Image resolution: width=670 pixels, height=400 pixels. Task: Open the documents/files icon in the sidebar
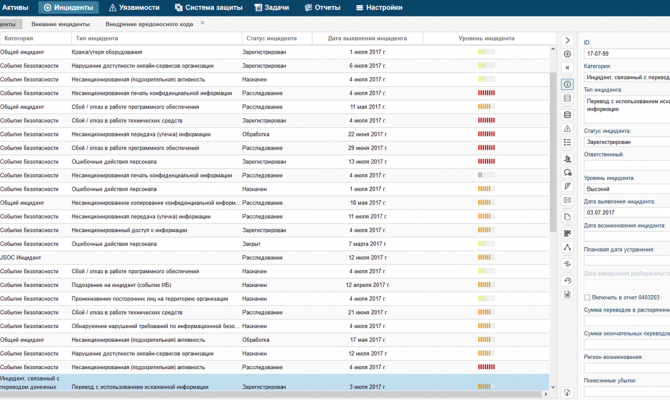(x=567, y=217)
